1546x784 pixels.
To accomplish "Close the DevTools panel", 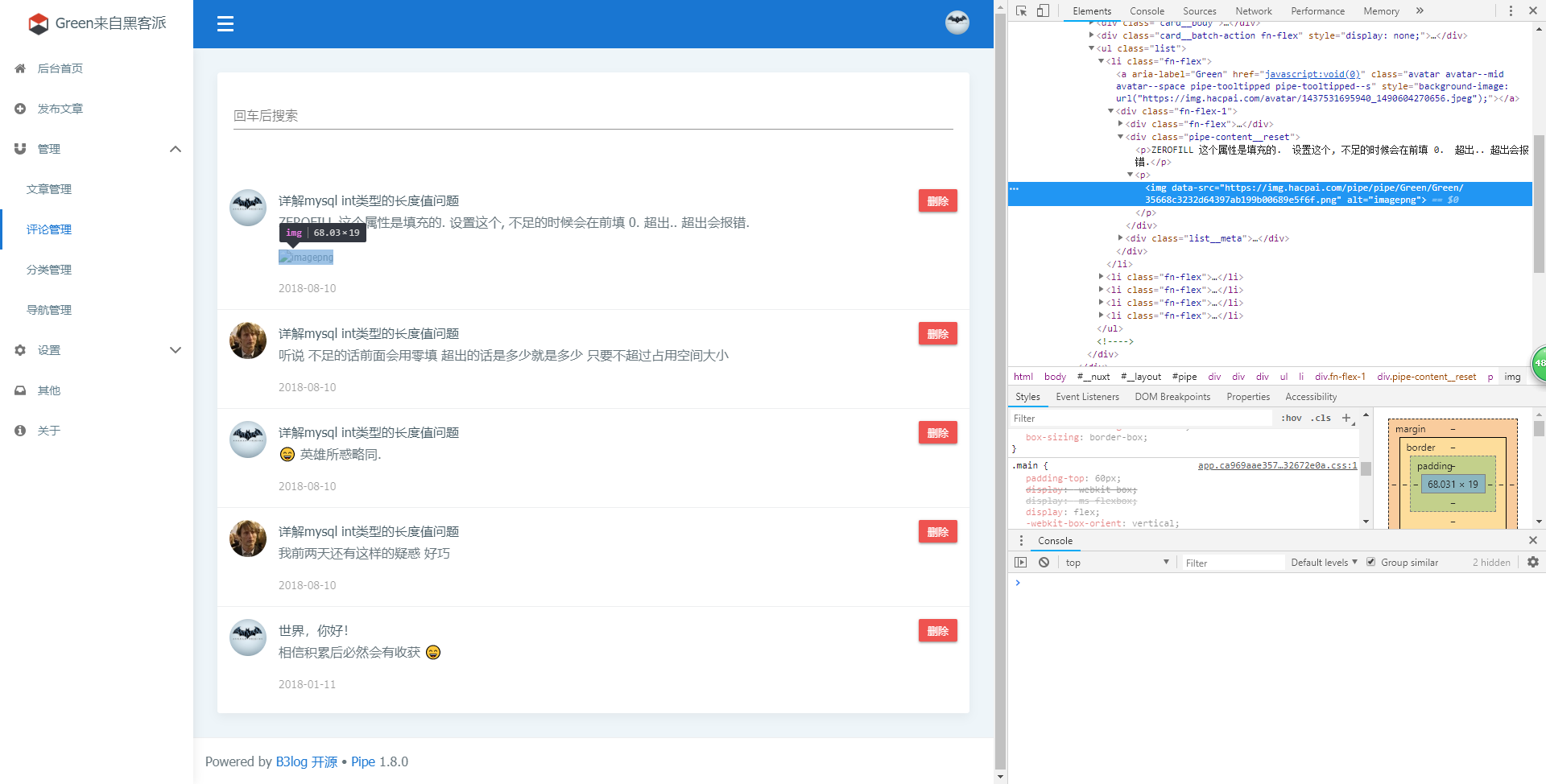I will (1533, 10).
